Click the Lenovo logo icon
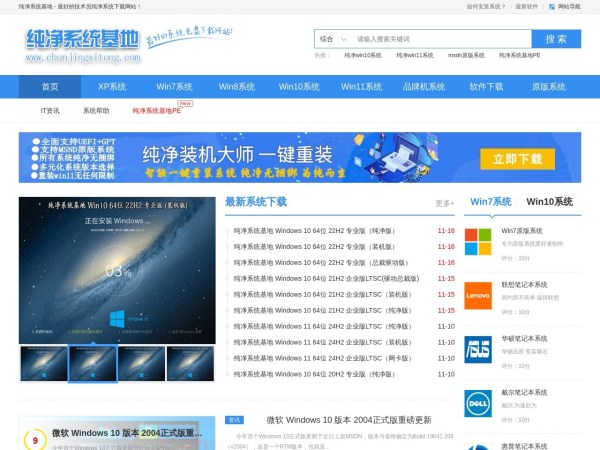Image resolution: width=600 pixels, height=450 pixels. 478,294
